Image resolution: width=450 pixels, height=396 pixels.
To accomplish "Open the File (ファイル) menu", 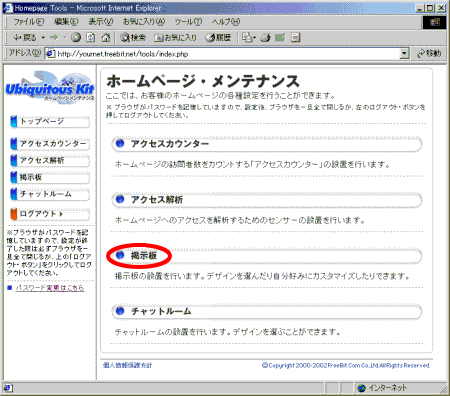I will point(29,22).
